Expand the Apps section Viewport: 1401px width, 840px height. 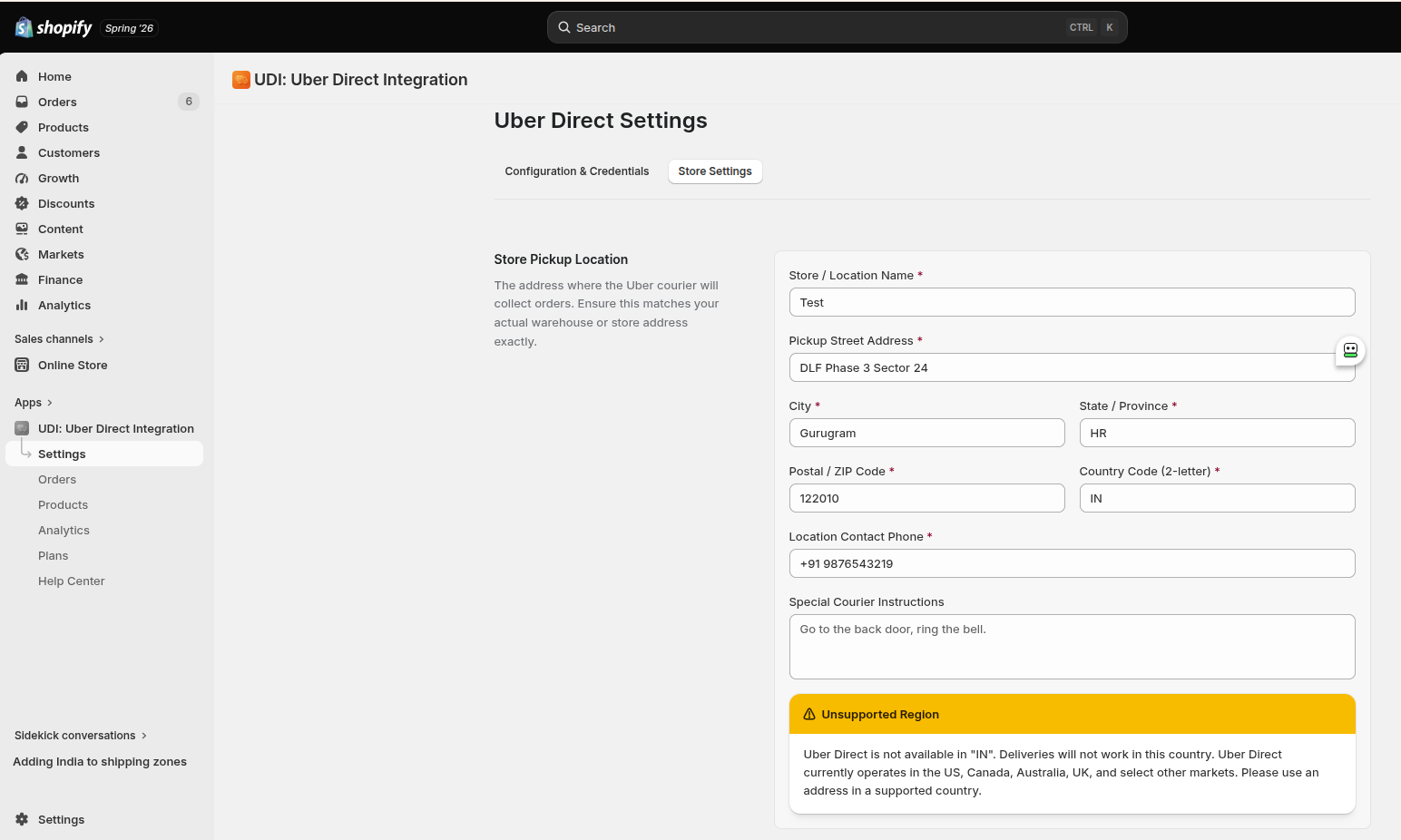point(34,403)
